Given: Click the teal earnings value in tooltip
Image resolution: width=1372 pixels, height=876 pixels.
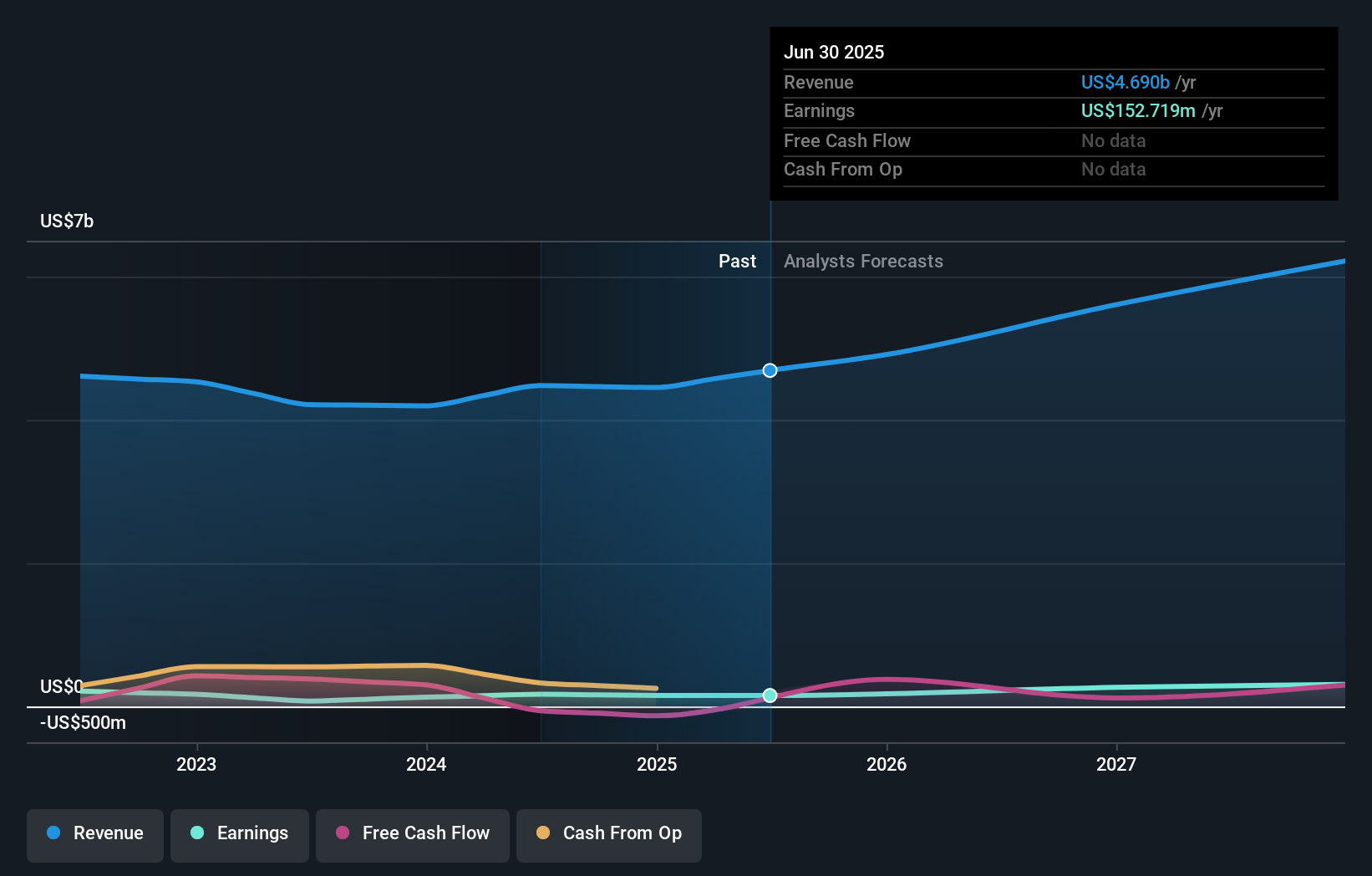Looking at the screenshot, I should click(1137, 110).
